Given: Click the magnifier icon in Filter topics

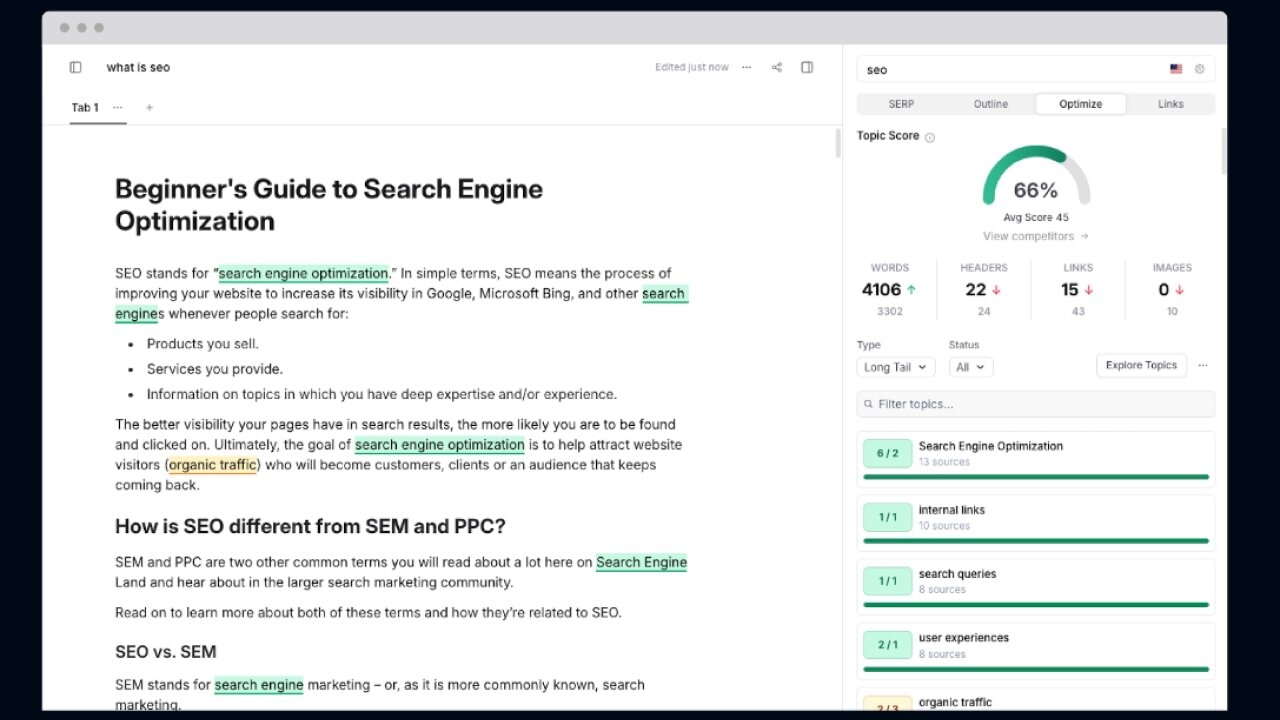Looking at the screenshot, I should [x=868, y=404].
